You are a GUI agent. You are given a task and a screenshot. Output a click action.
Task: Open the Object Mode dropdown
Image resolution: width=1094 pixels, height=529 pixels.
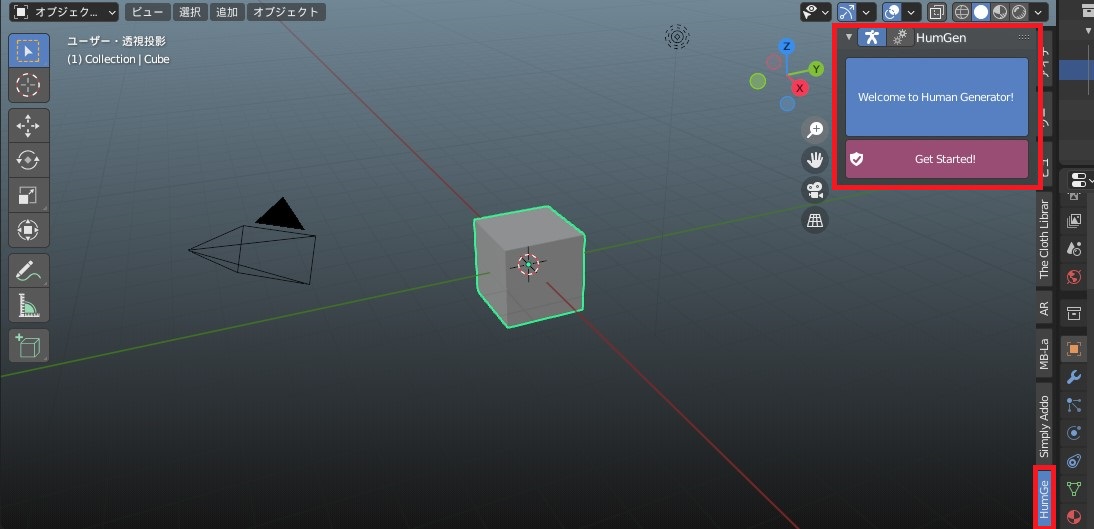click(x=64, y=12)
